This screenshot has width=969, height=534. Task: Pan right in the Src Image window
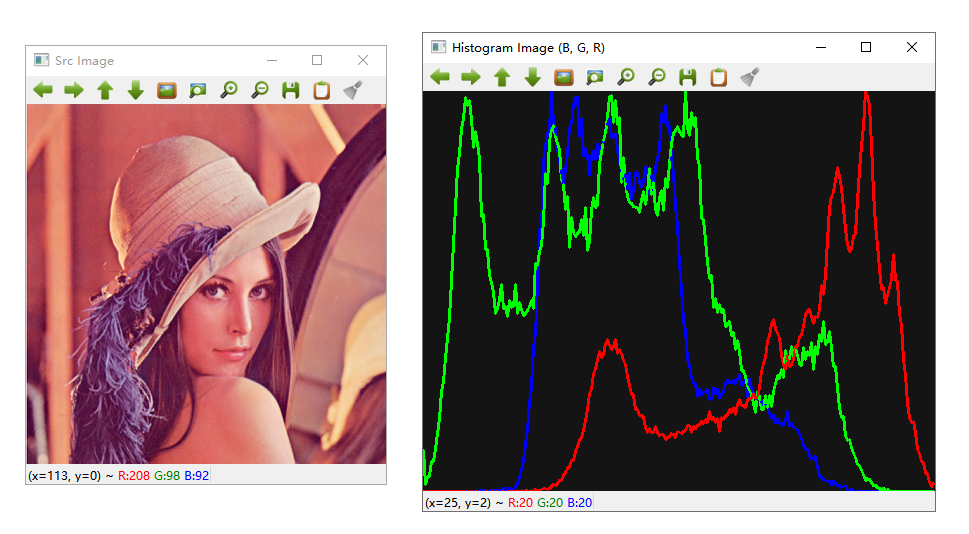(74, 90)
